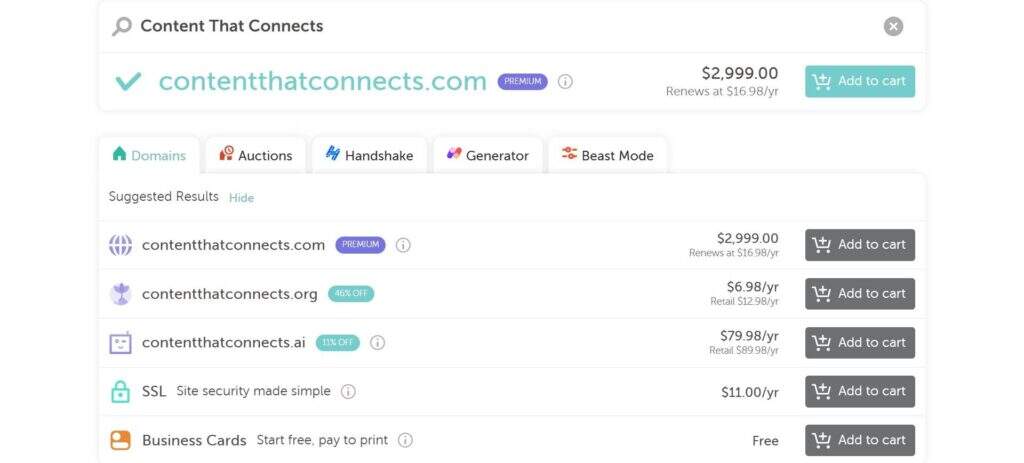The height and width of the screenshot is (463, 1024).
Task: Add contentthatconnects.org to cart
Action: 859,294
